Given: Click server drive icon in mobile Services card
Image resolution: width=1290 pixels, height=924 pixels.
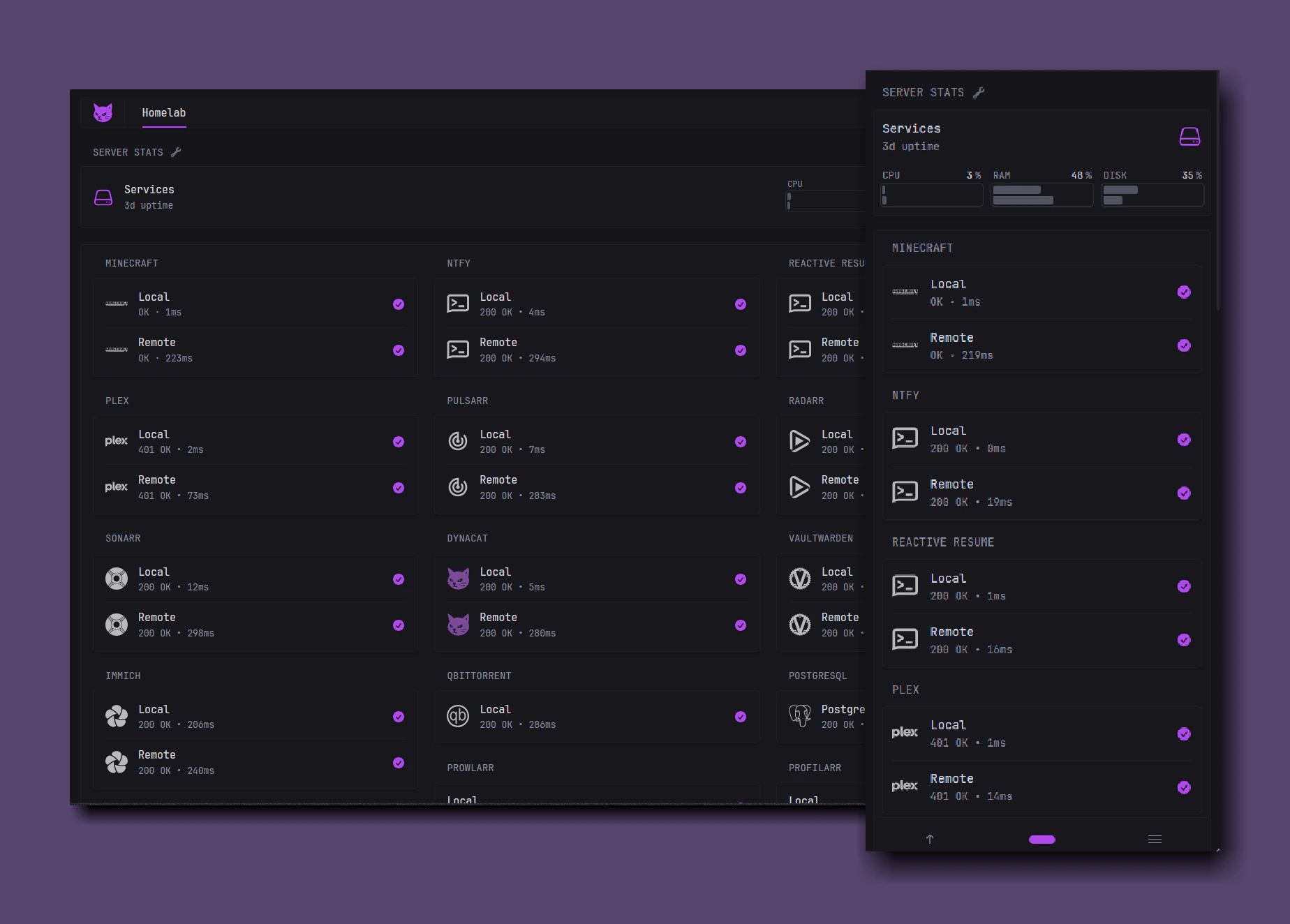Looking at the screenshot, I should coord(1189,136).
